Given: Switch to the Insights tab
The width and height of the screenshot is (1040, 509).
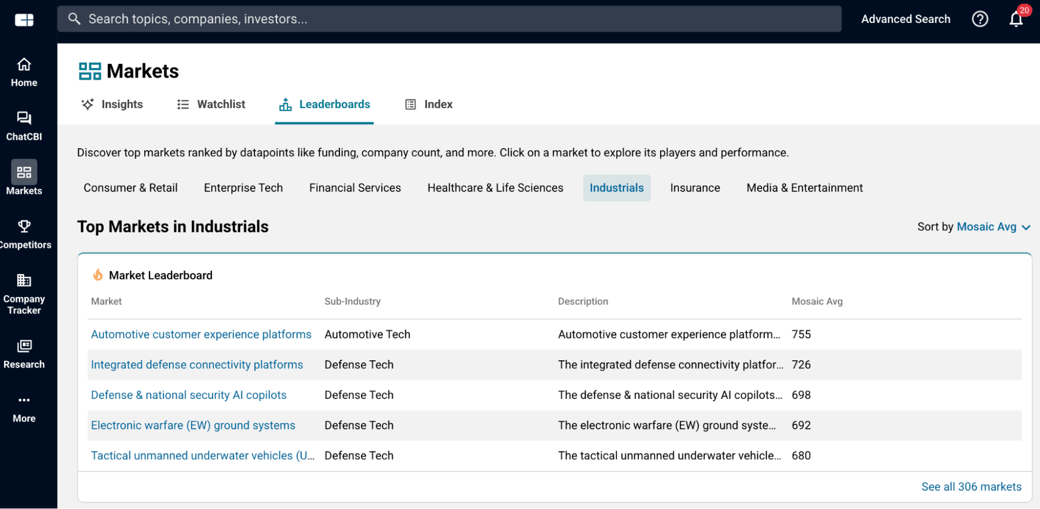Looking at the screenshot, I should point(111,104).
